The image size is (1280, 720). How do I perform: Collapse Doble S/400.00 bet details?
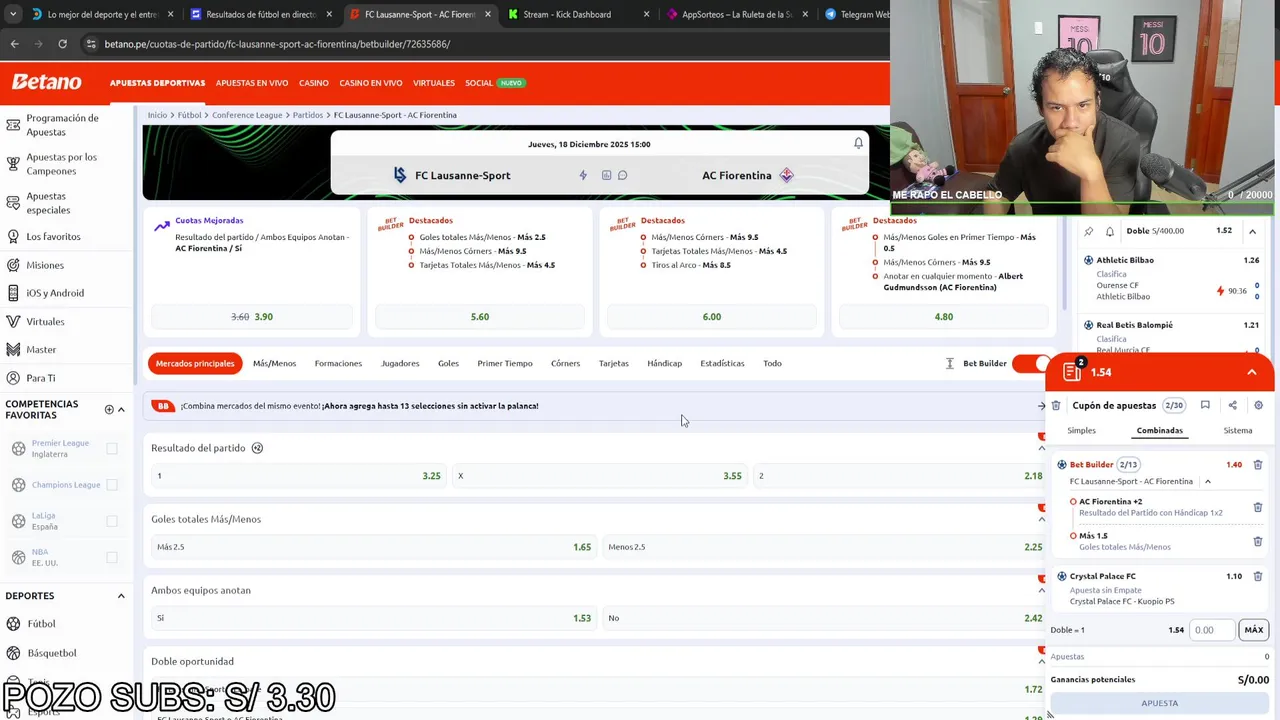tap(1252, 231)
